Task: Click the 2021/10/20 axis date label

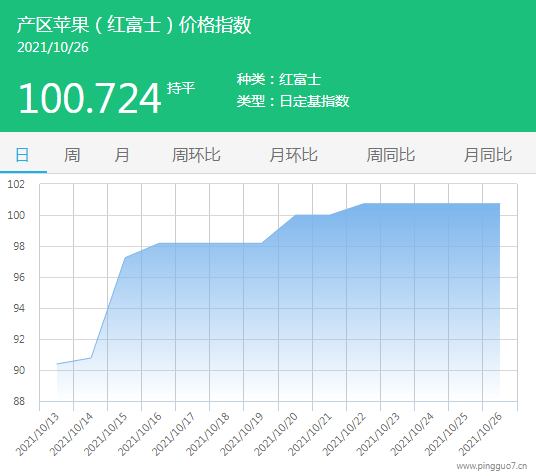Action: [x=276, y=434]
